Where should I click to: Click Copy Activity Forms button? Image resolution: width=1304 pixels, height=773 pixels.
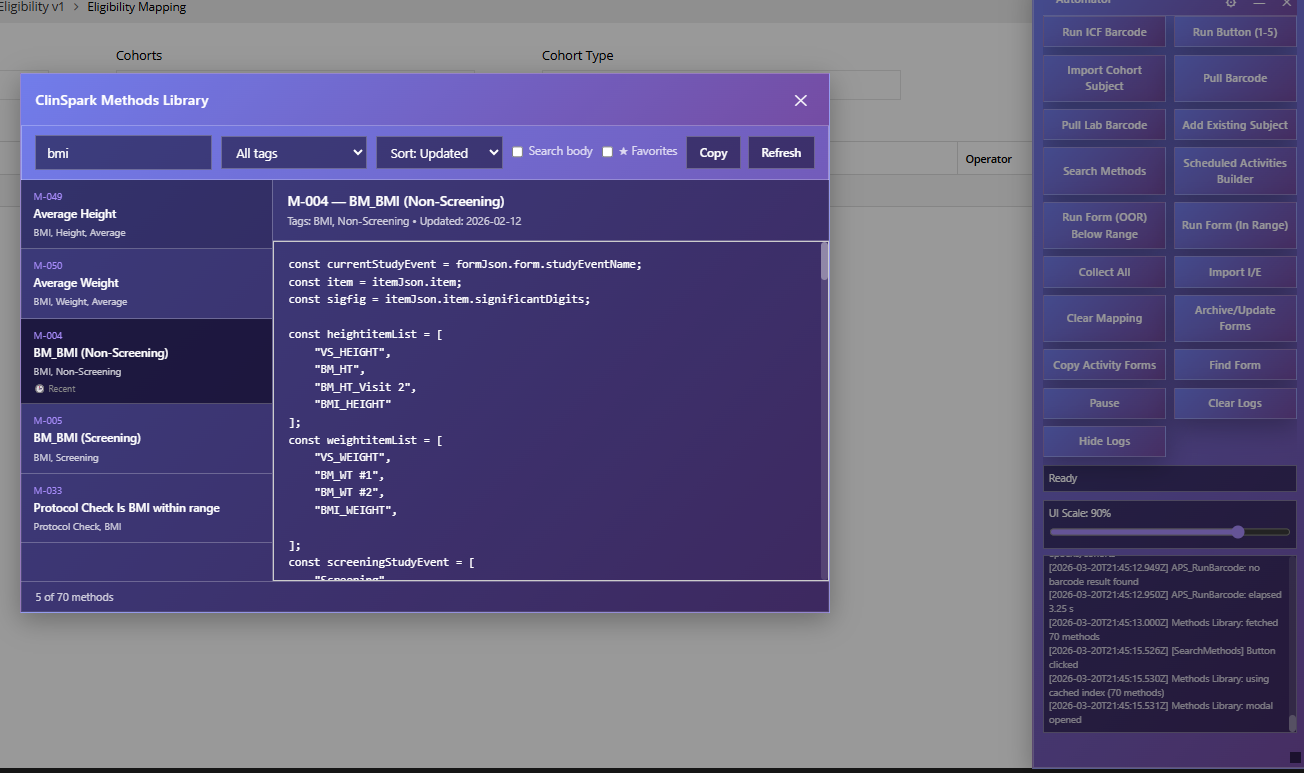1104,365
